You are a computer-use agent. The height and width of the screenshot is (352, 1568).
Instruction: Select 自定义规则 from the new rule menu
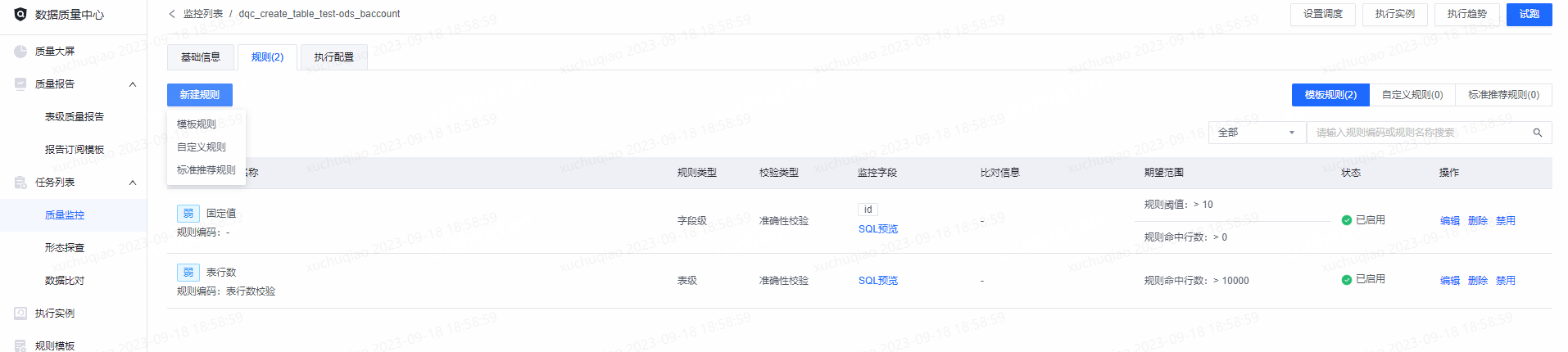[202, 147]
